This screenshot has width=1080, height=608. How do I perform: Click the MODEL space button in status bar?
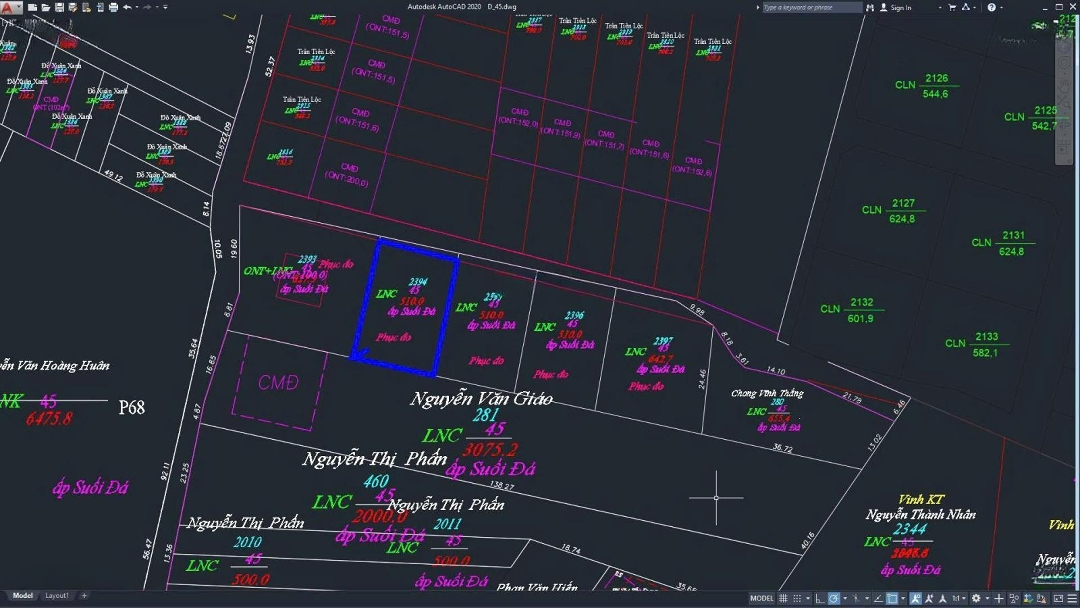click(762, 598)
